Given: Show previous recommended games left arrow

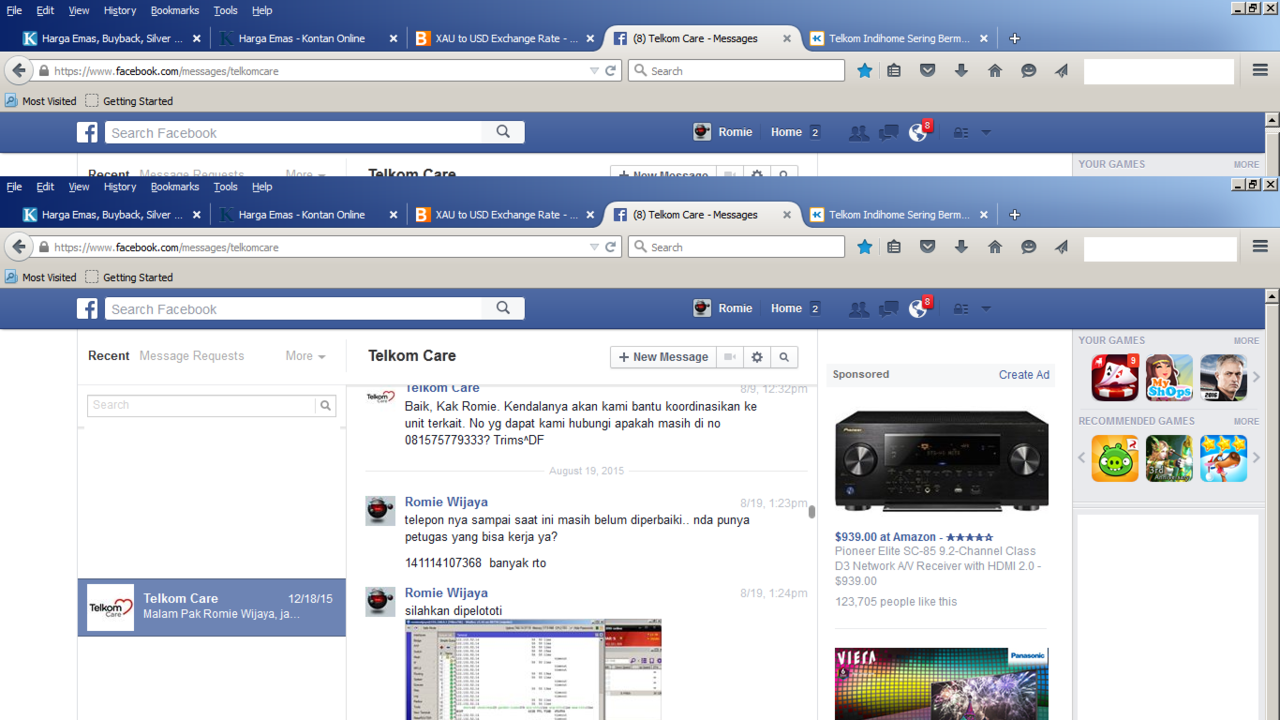Looking at the screenshot, I should [1081, 458].
